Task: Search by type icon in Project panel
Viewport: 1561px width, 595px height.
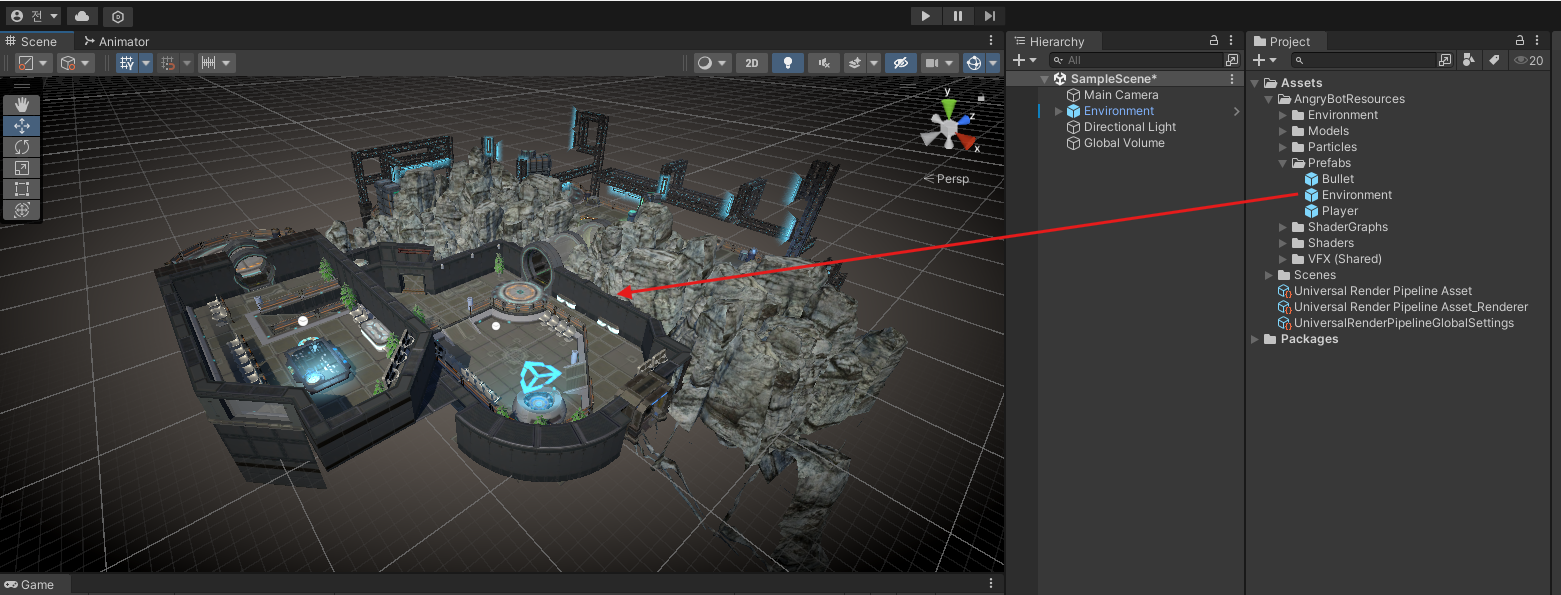Action: click(x=1468, y=60)
